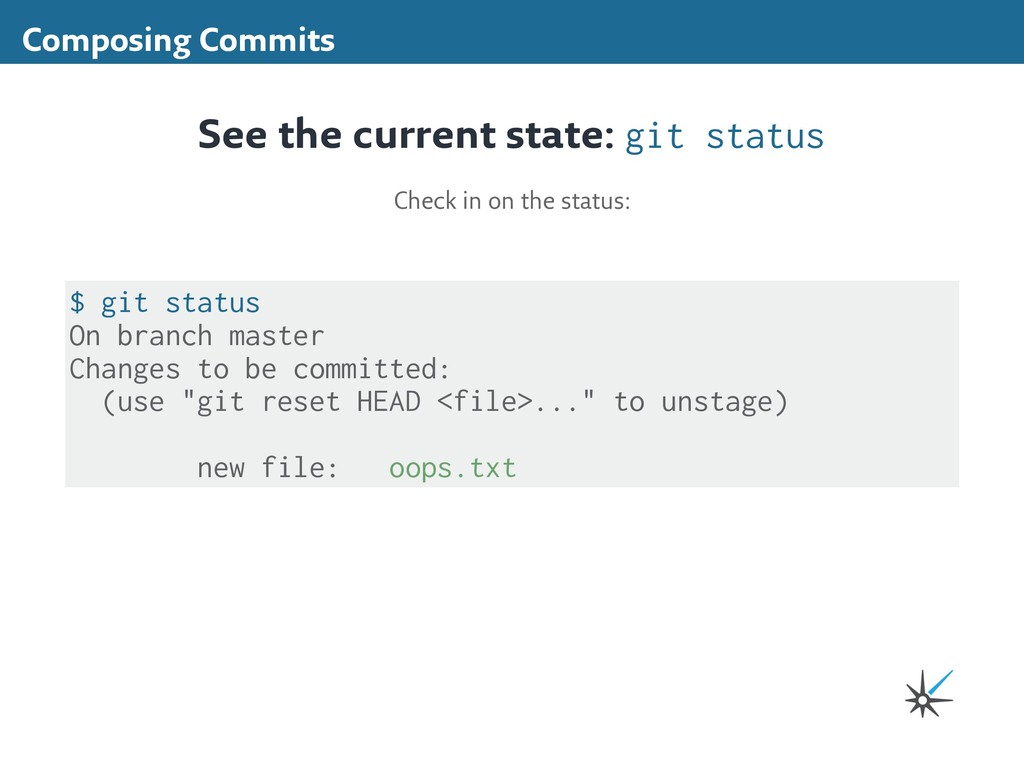
Task: Click the 'Check in on the status:' subtitle
Action: click(512, 200)
